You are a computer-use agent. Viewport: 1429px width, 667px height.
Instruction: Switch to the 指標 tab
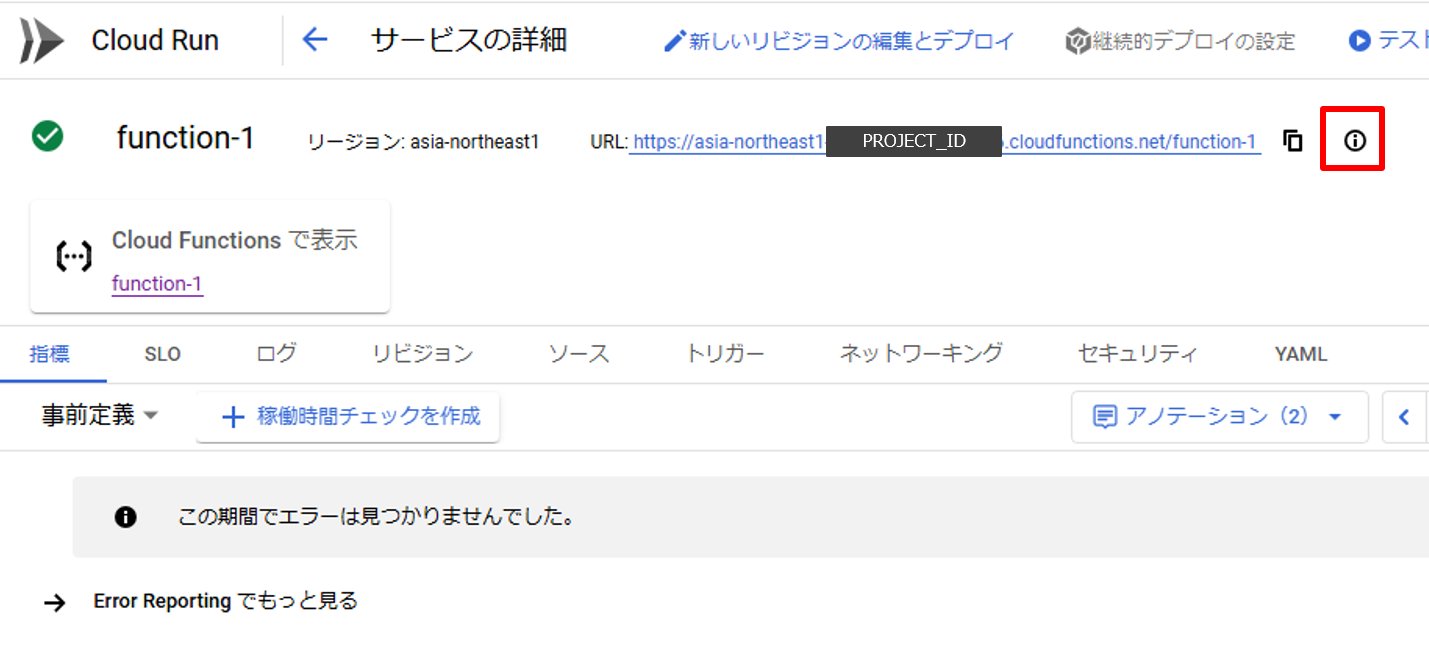tap(50, 354)
